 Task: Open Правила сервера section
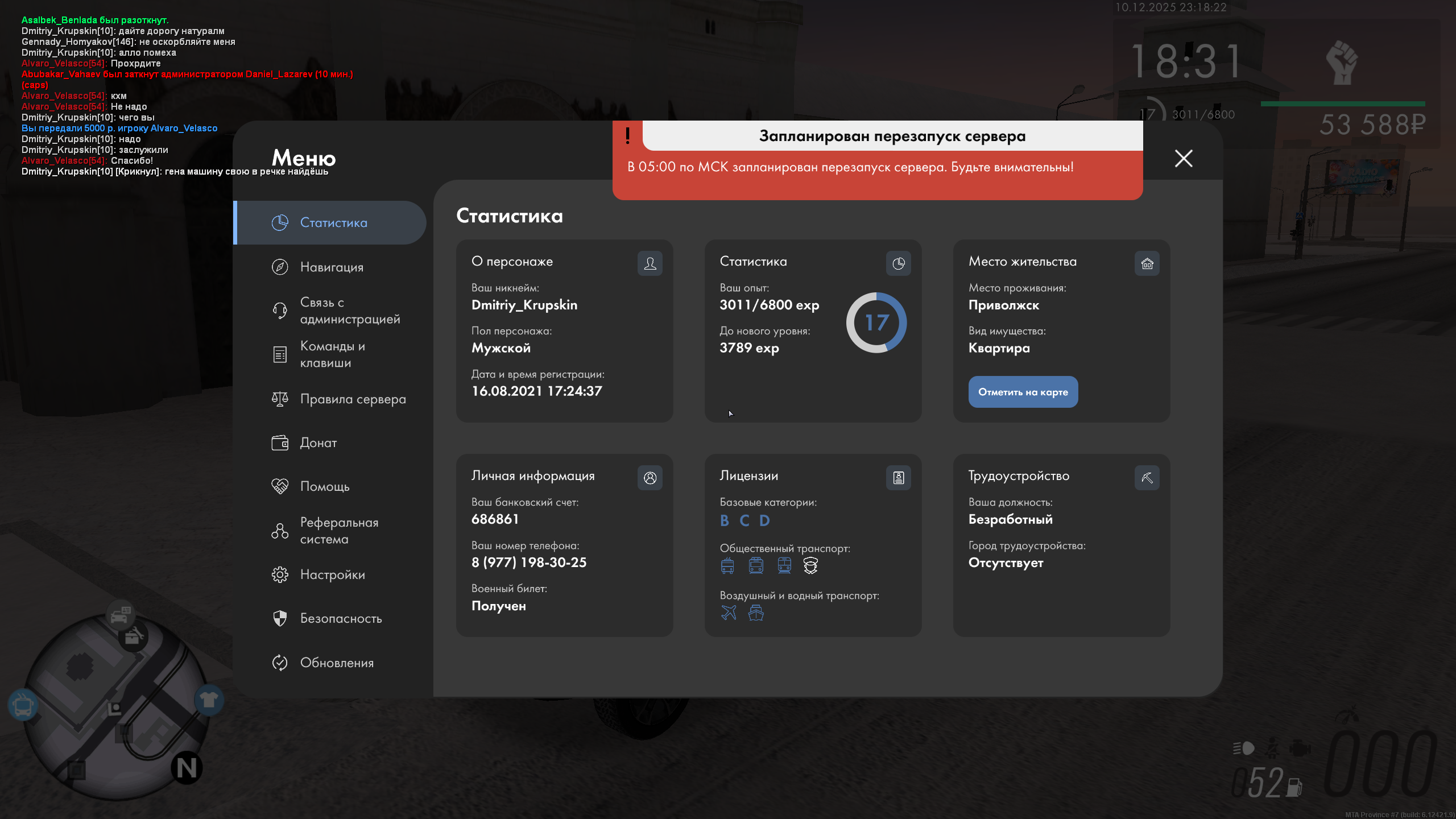point(353,399)
